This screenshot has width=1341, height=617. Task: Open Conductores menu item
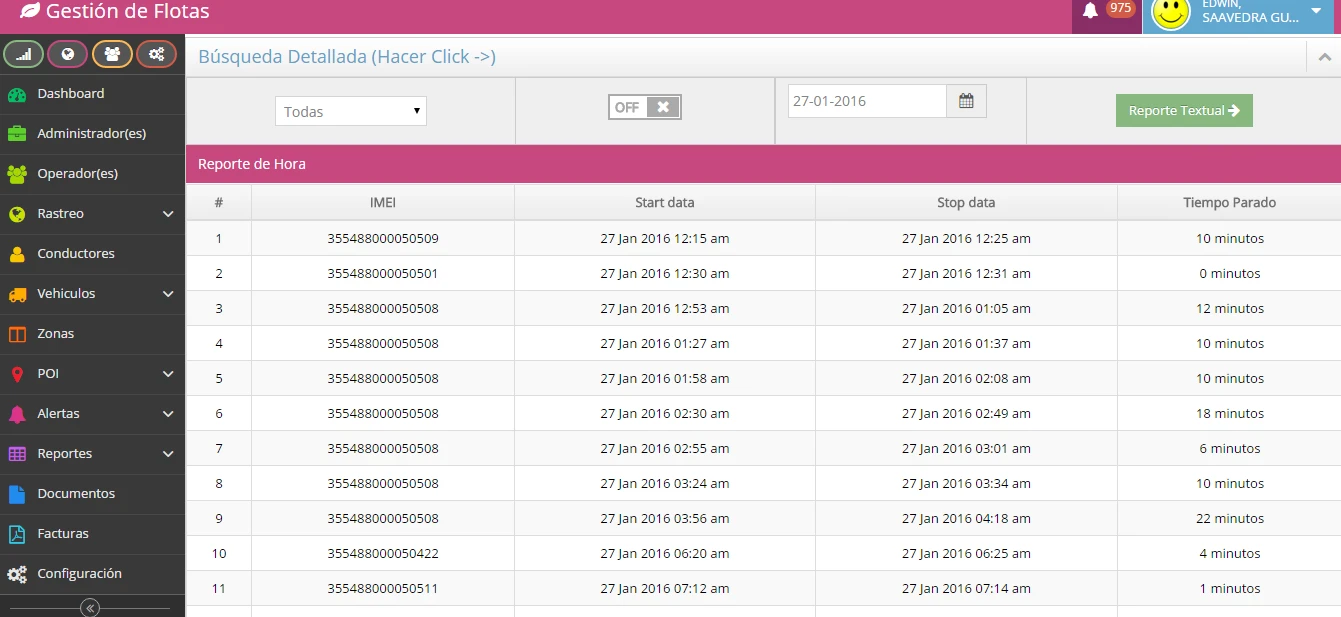pyautogui.click(x=75, y=254)
